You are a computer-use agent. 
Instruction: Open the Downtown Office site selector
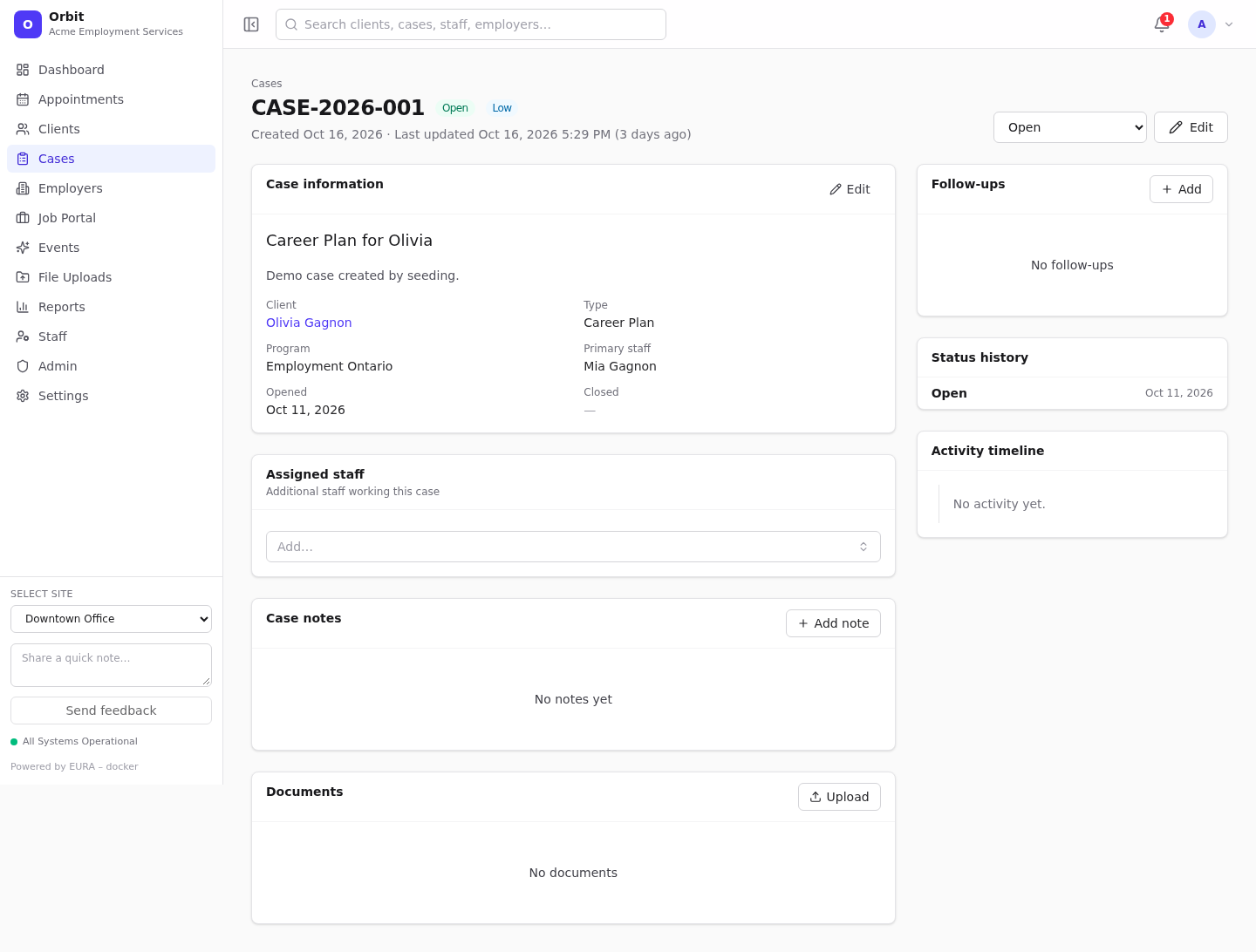(111, 619)
